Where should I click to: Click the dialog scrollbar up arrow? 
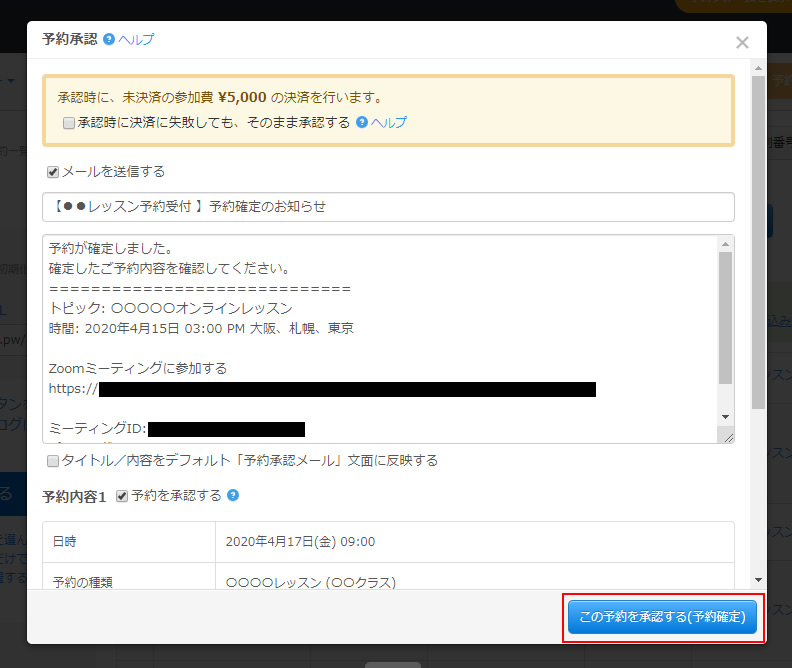click(x=758, y=66)
